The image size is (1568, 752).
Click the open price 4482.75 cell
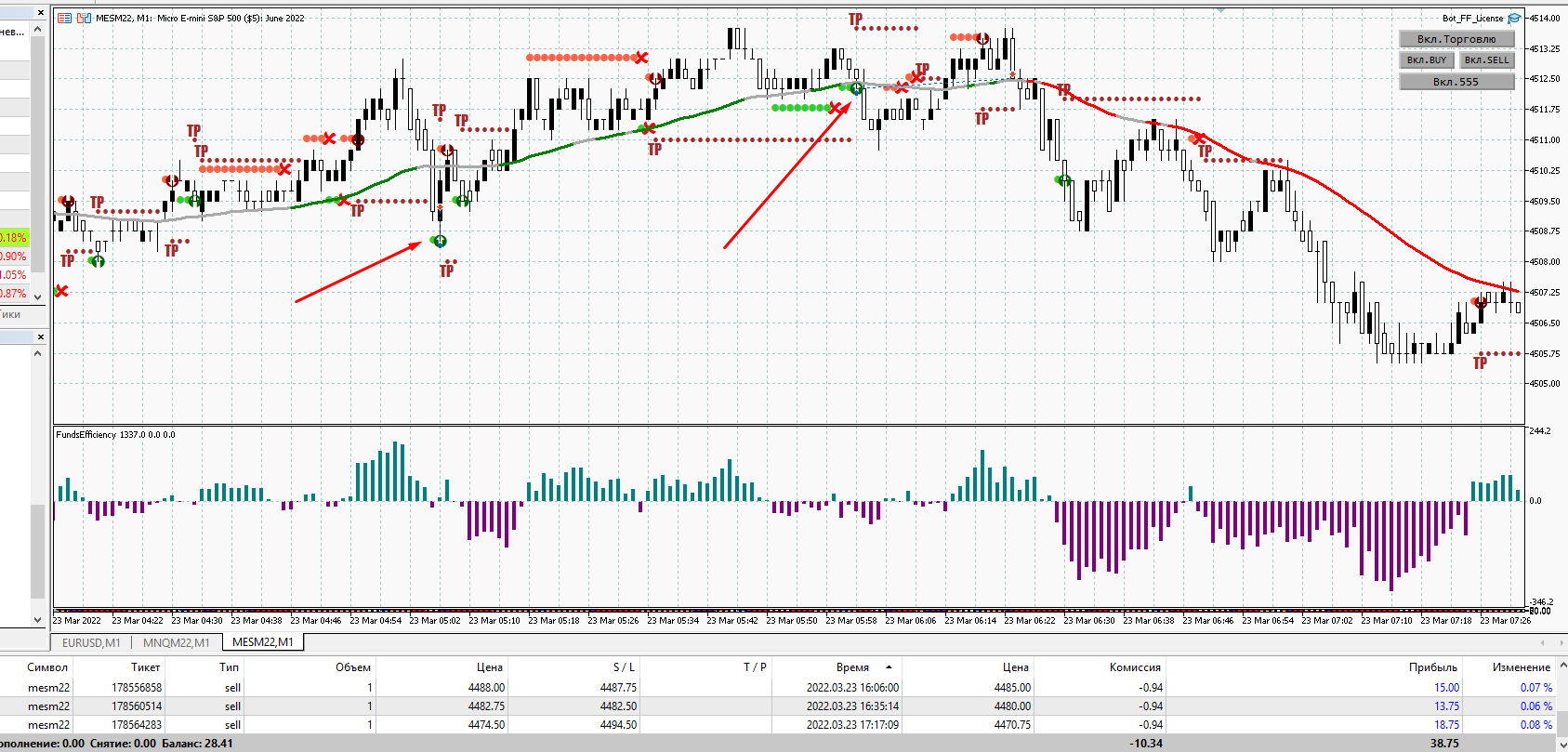click(486, 706)
